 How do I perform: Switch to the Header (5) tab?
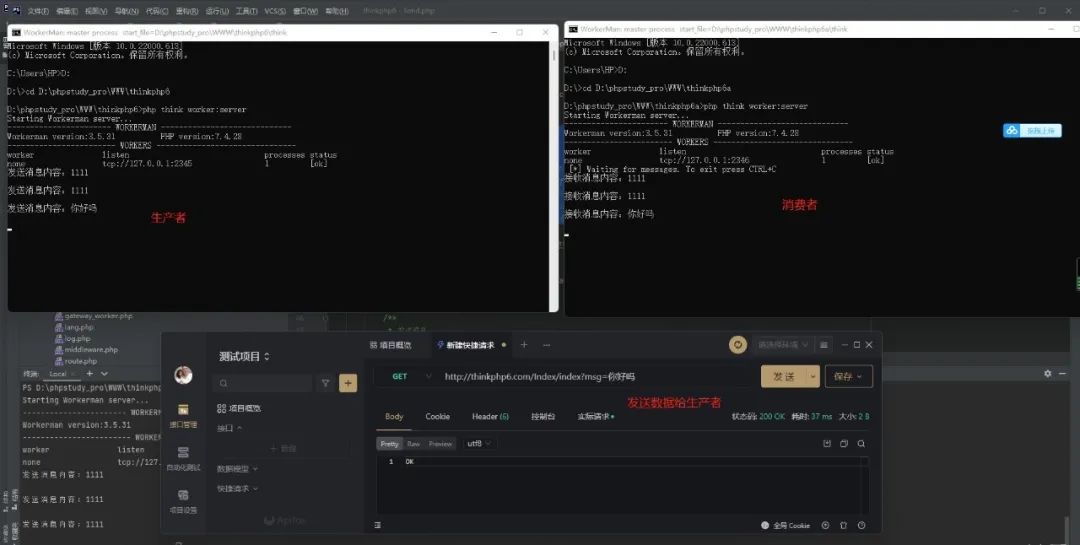(490, 416)
